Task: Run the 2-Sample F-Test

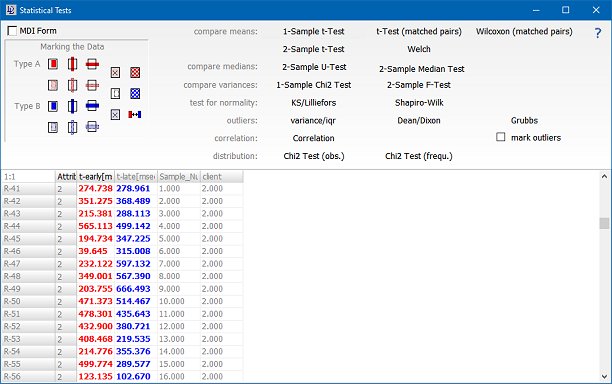Action: (x=419, y=85)
